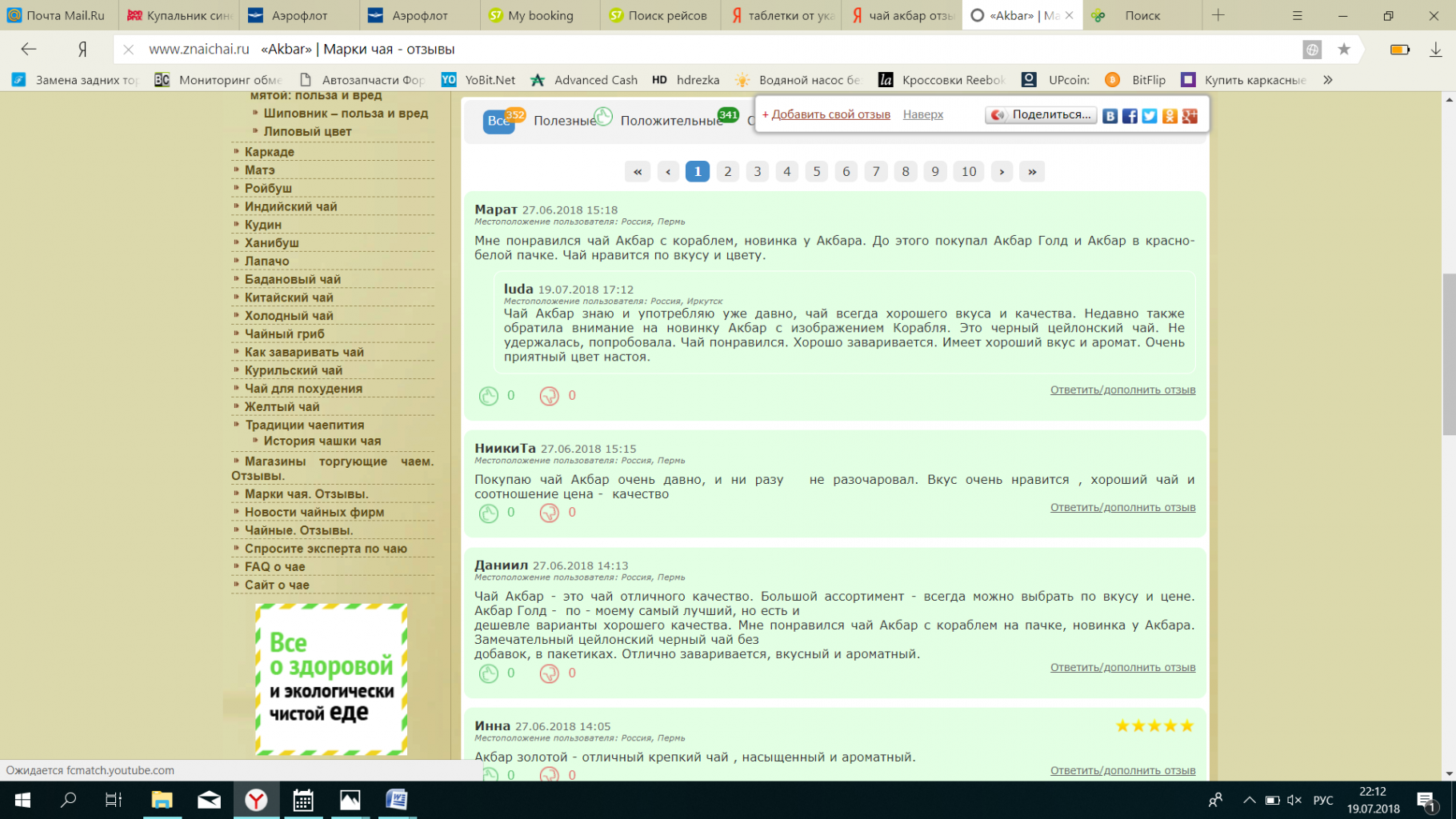Switch to Купальник tab
The height and width of the screenshot is (819, 1456).
tap(179, 15)
